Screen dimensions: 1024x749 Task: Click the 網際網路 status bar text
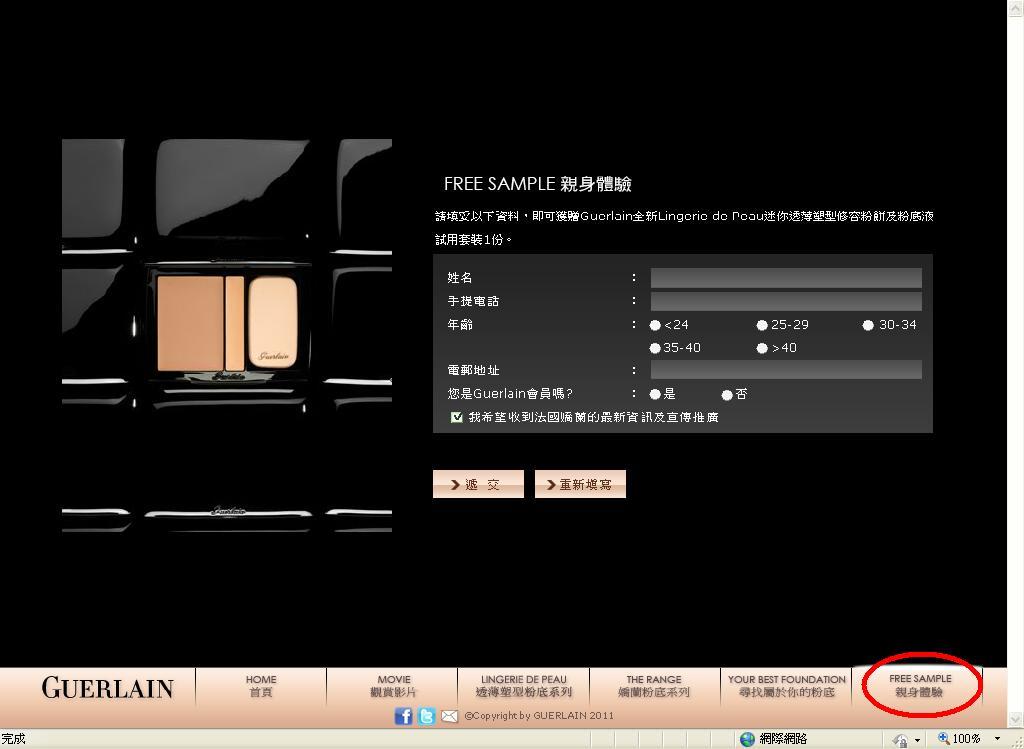pyautogui.click(x=783, y=739)
